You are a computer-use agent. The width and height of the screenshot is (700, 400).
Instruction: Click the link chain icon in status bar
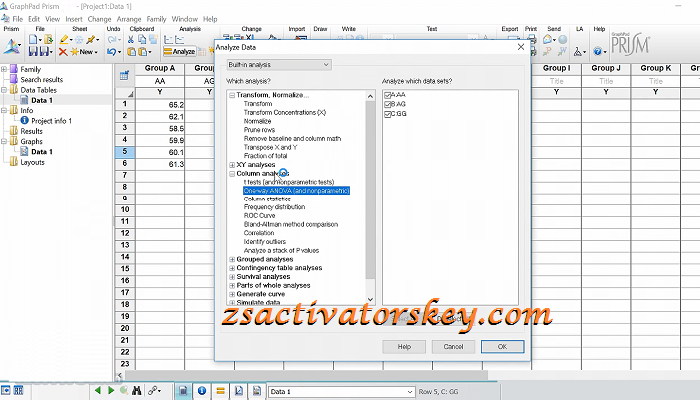click(153, 391)
